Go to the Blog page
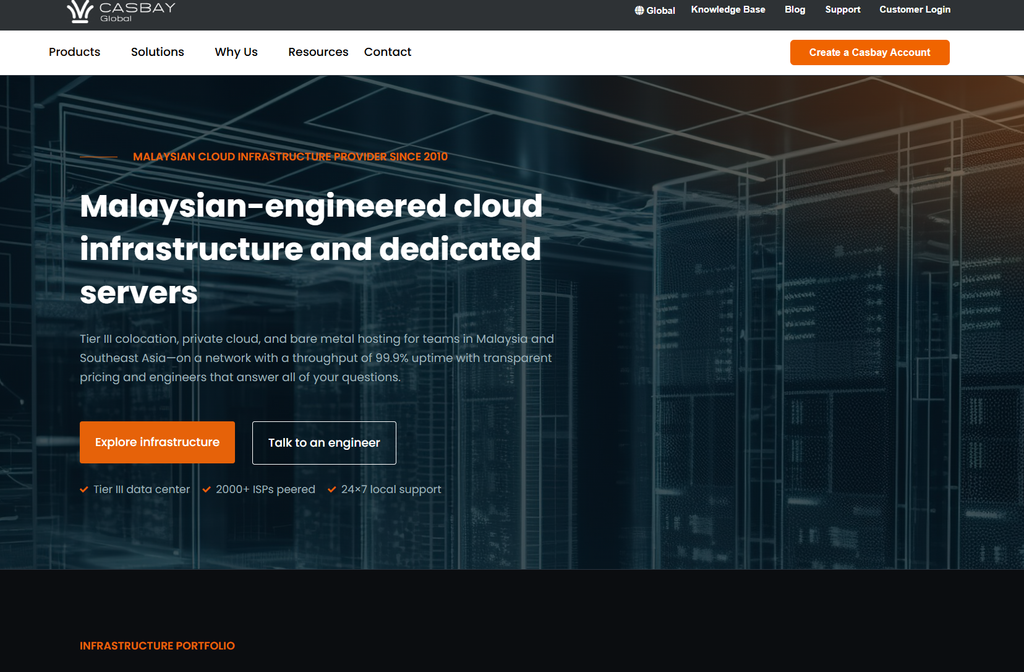1024x672 pixels. point(795,10)
